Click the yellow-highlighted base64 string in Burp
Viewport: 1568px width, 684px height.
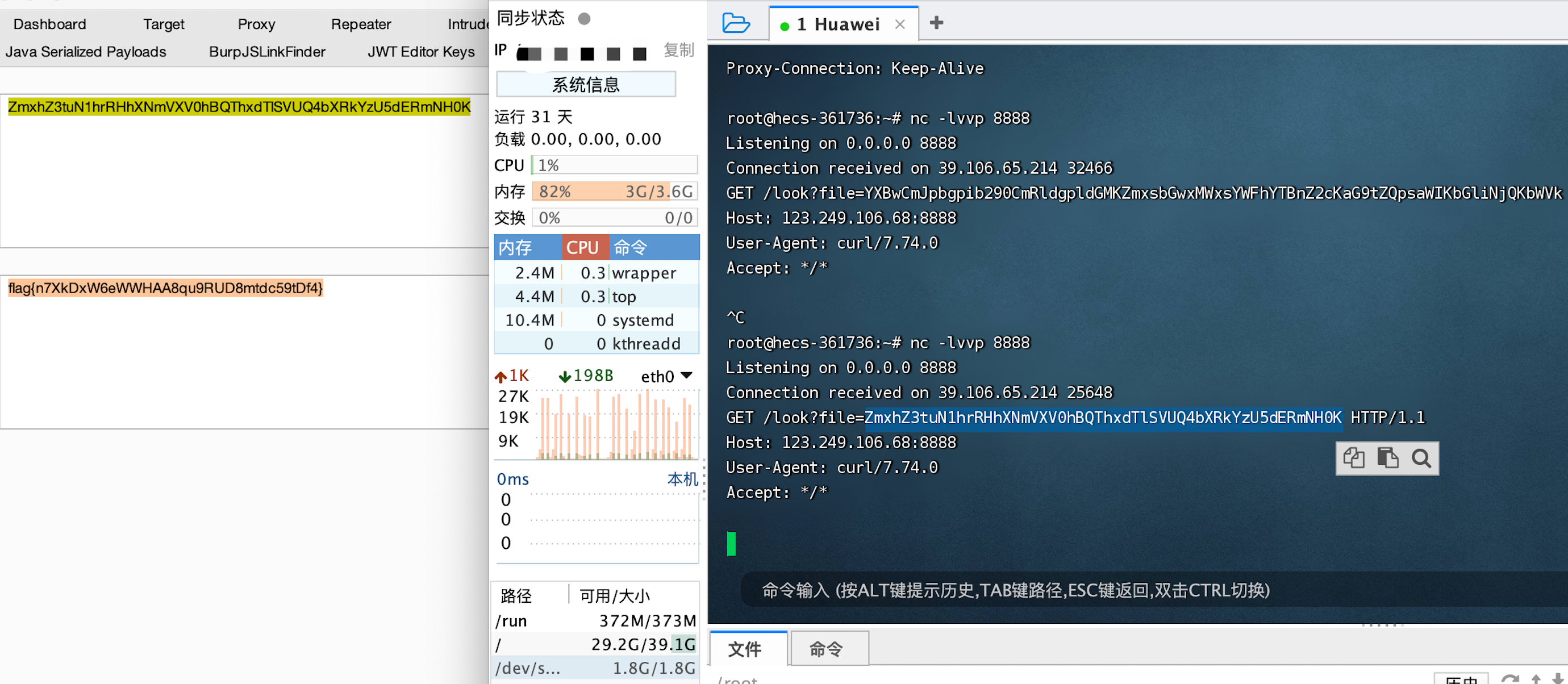[x=239, y=107]
